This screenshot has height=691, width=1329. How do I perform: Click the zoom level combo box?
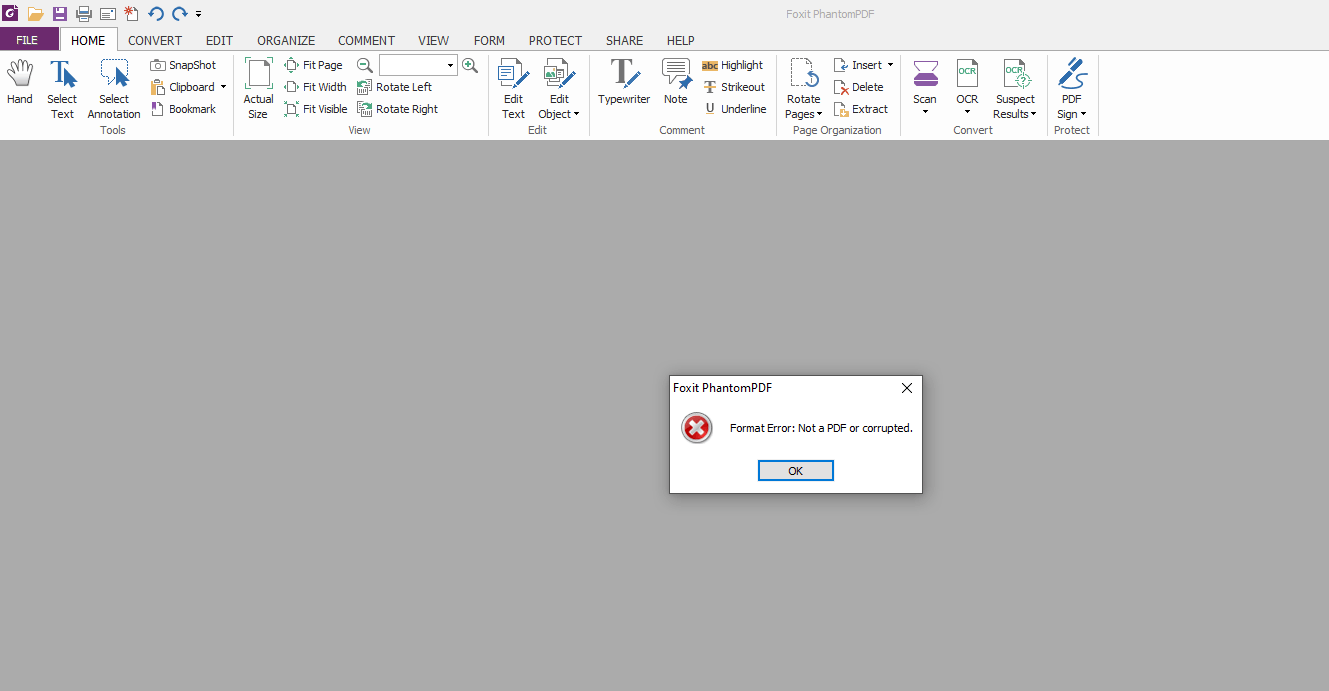(417, 64)
